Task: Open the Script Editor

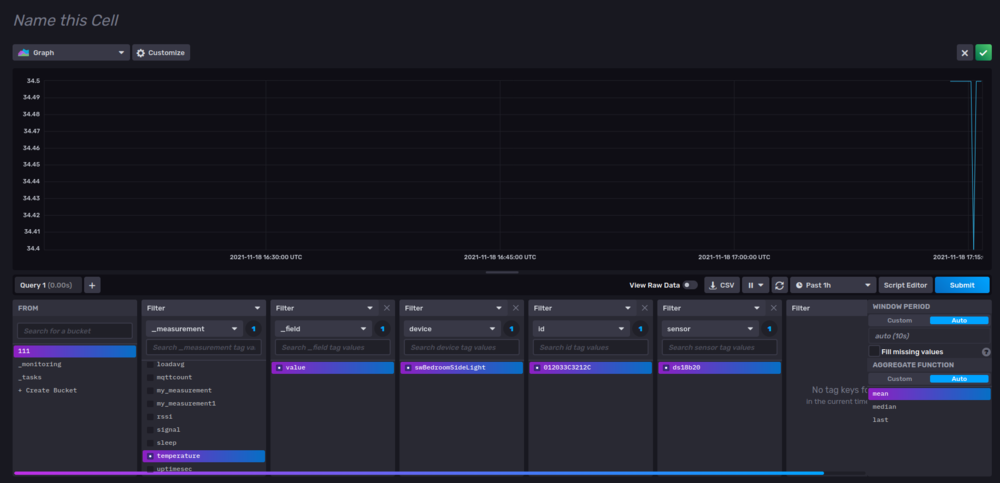Action: tap(905, 285)
